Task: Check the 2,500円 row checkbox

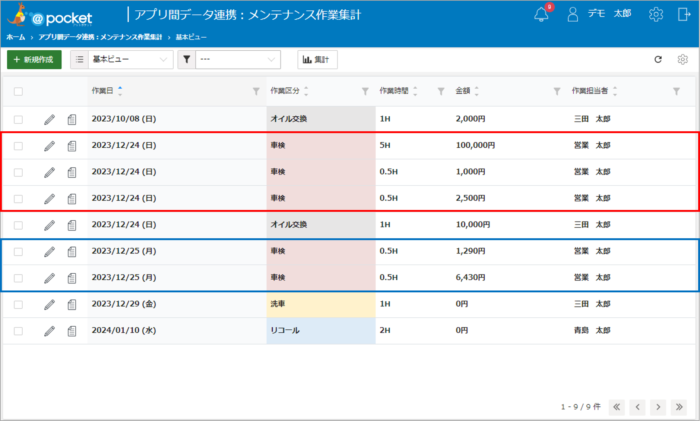Action: (x=18, y=199)
